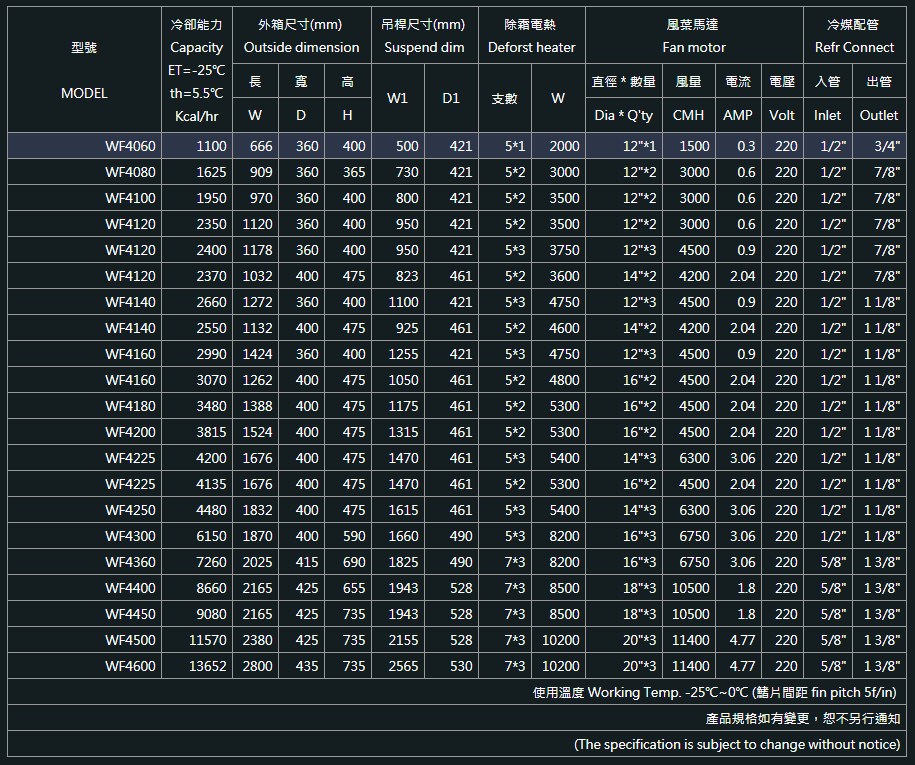Click capacity value 1950
Viewport: 915px width, 765px height.
coord(211,198)
